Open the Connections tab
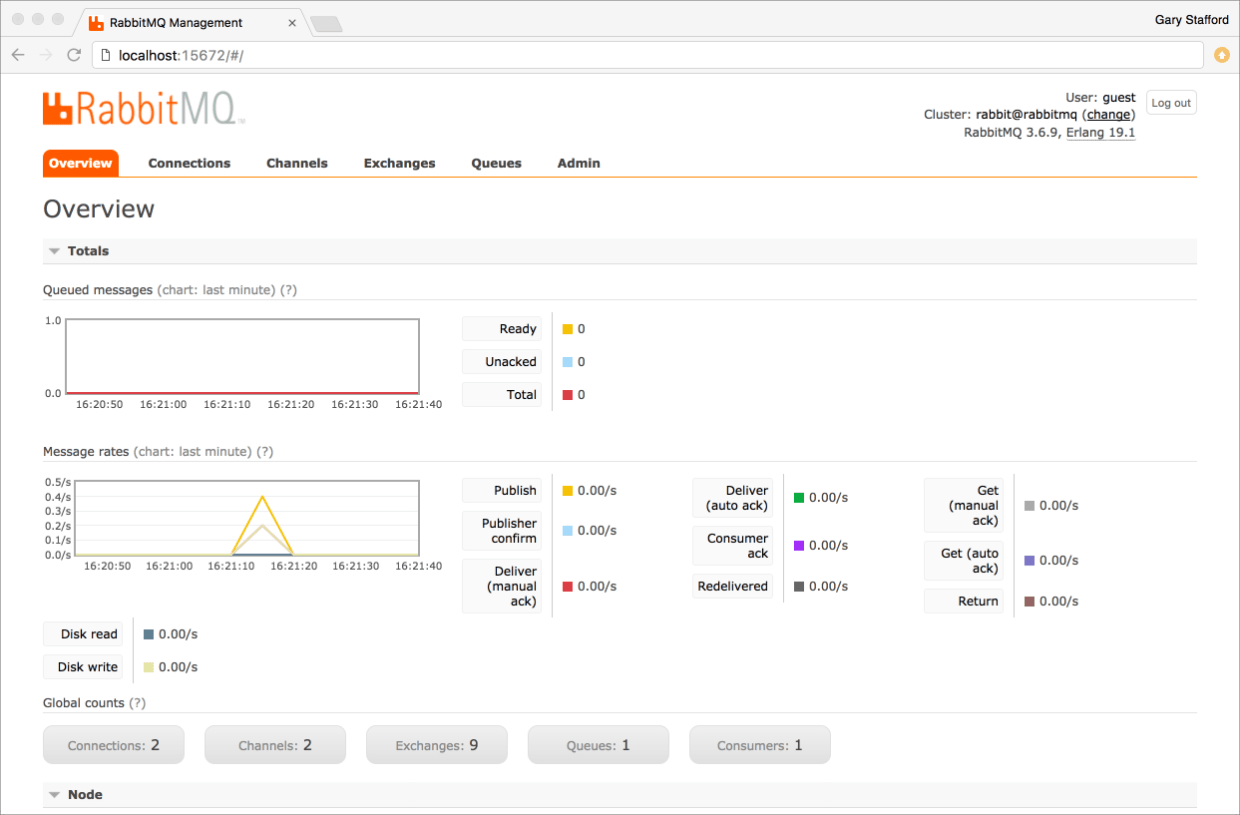This screenshot has width=1240, height=815. (189, 163)
